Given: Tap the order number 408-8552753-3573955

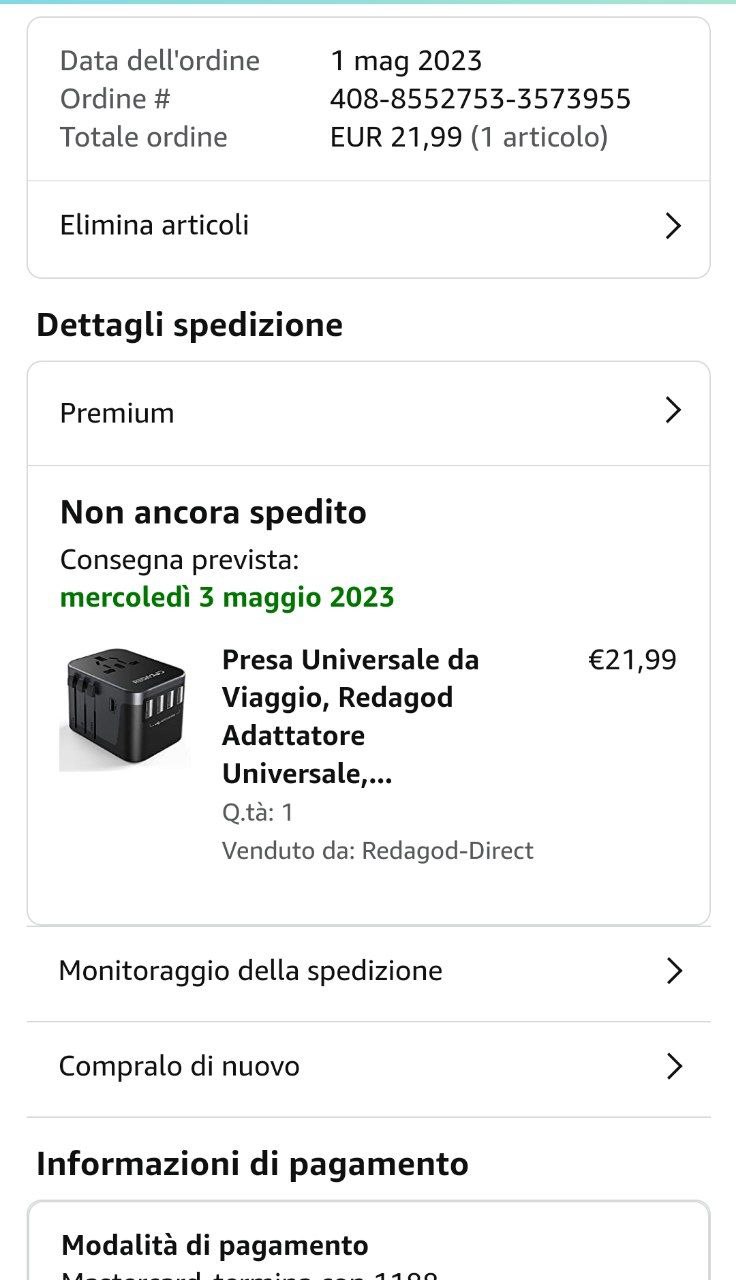Looking at the screenshot, I should 480,99.
